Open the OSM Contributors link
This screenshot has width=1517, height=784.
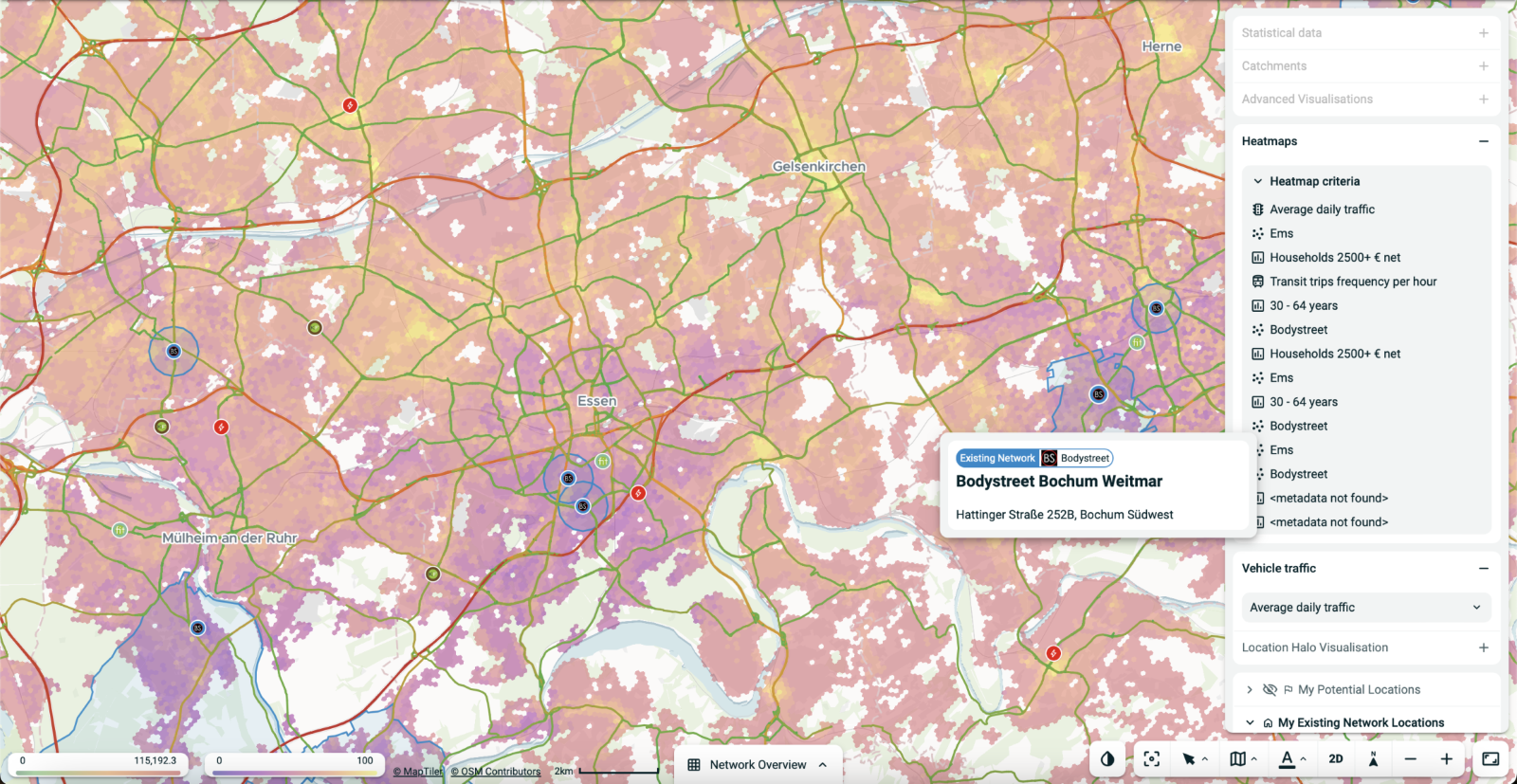pos(496,772)
